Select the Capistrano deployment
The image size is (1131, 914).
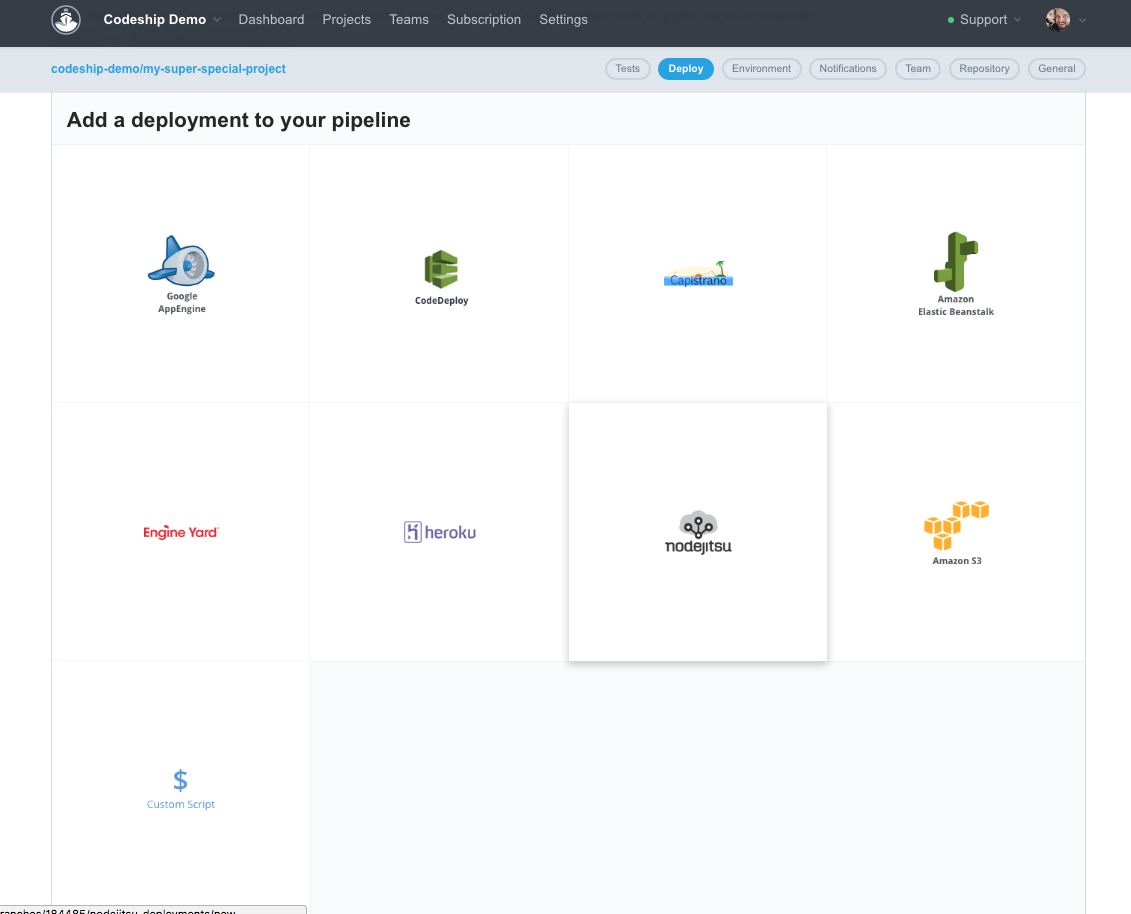(x=697, y=273)
